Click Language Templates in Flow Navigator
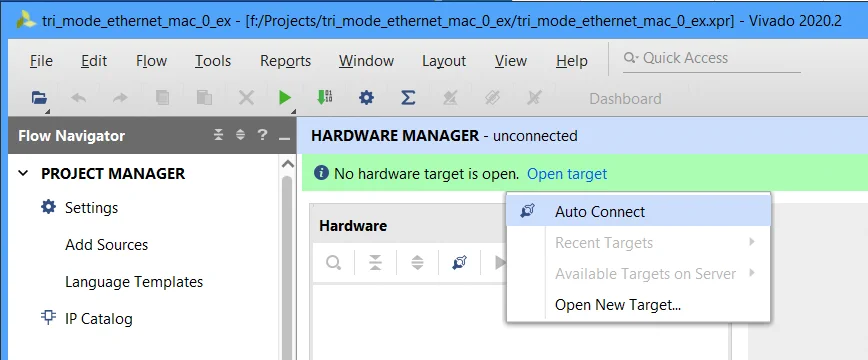The height and width of the screenshot is (360, 868). click(134, 281)
